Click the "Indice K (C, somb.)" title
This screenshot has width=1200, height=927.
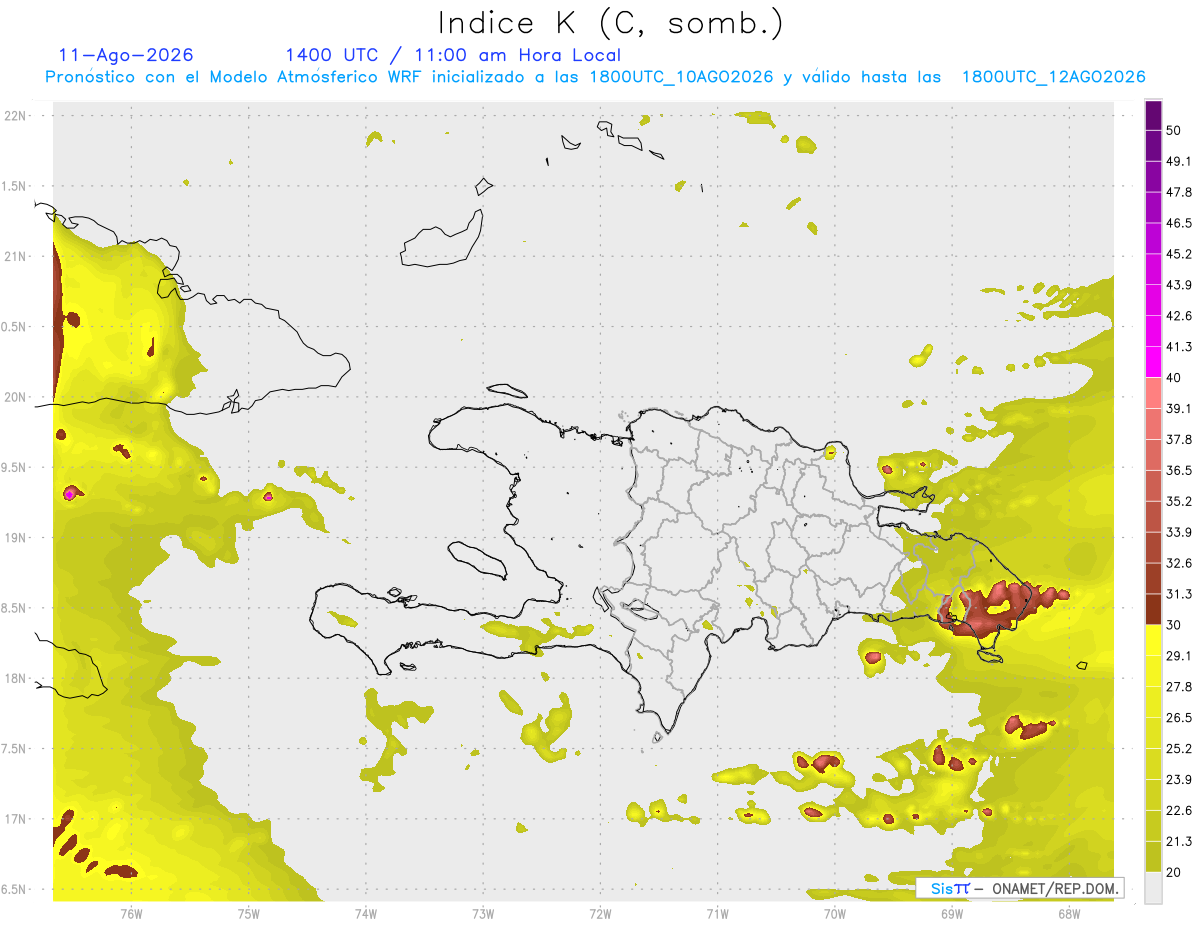611,22
